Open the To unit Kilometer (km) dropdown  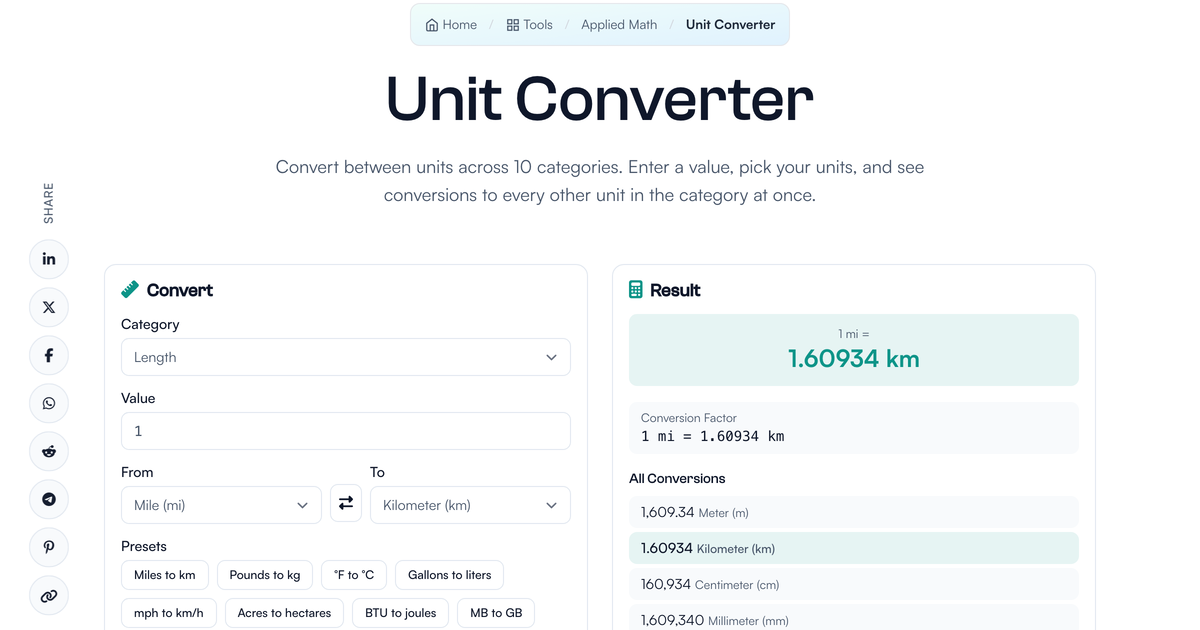coord(470,505)
